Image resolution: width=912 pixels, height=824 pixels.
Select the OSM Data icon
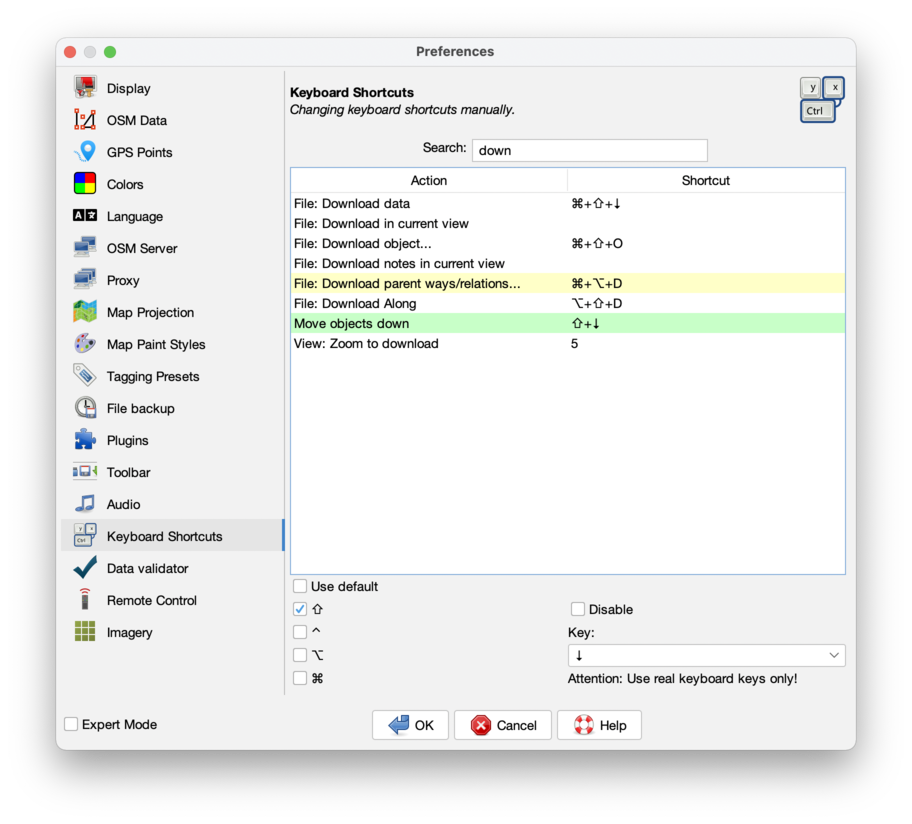[x=85, y=120]
